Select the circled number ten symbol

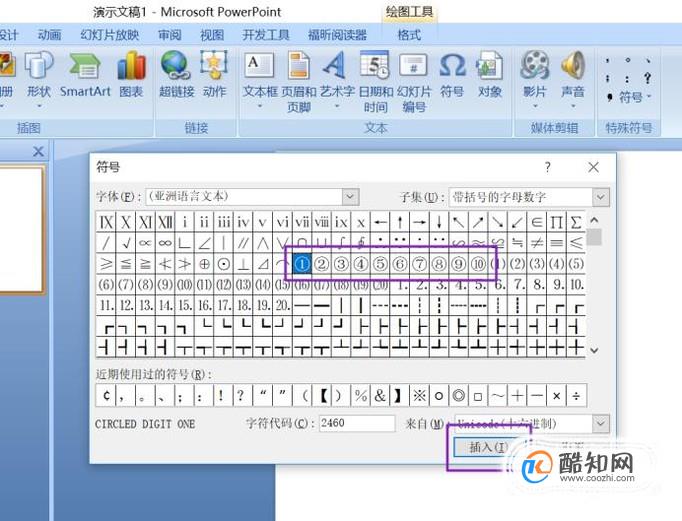[478, 264]
